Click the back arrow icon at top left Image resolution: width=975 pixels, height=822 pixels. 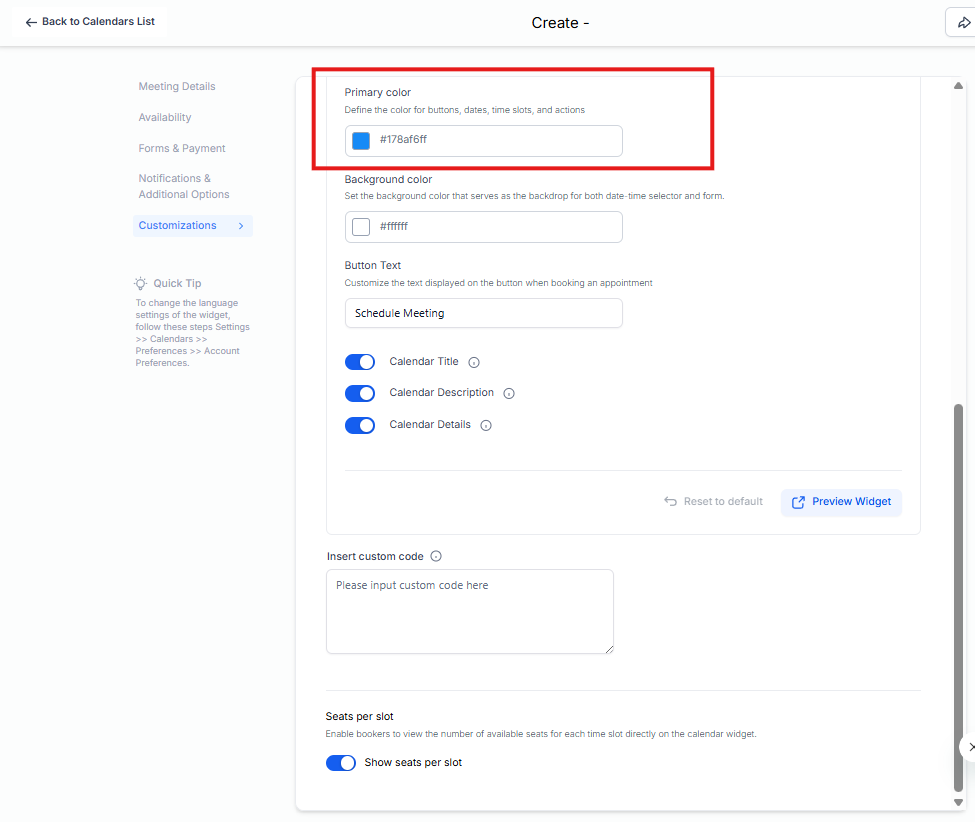click(x=31, y=22)
